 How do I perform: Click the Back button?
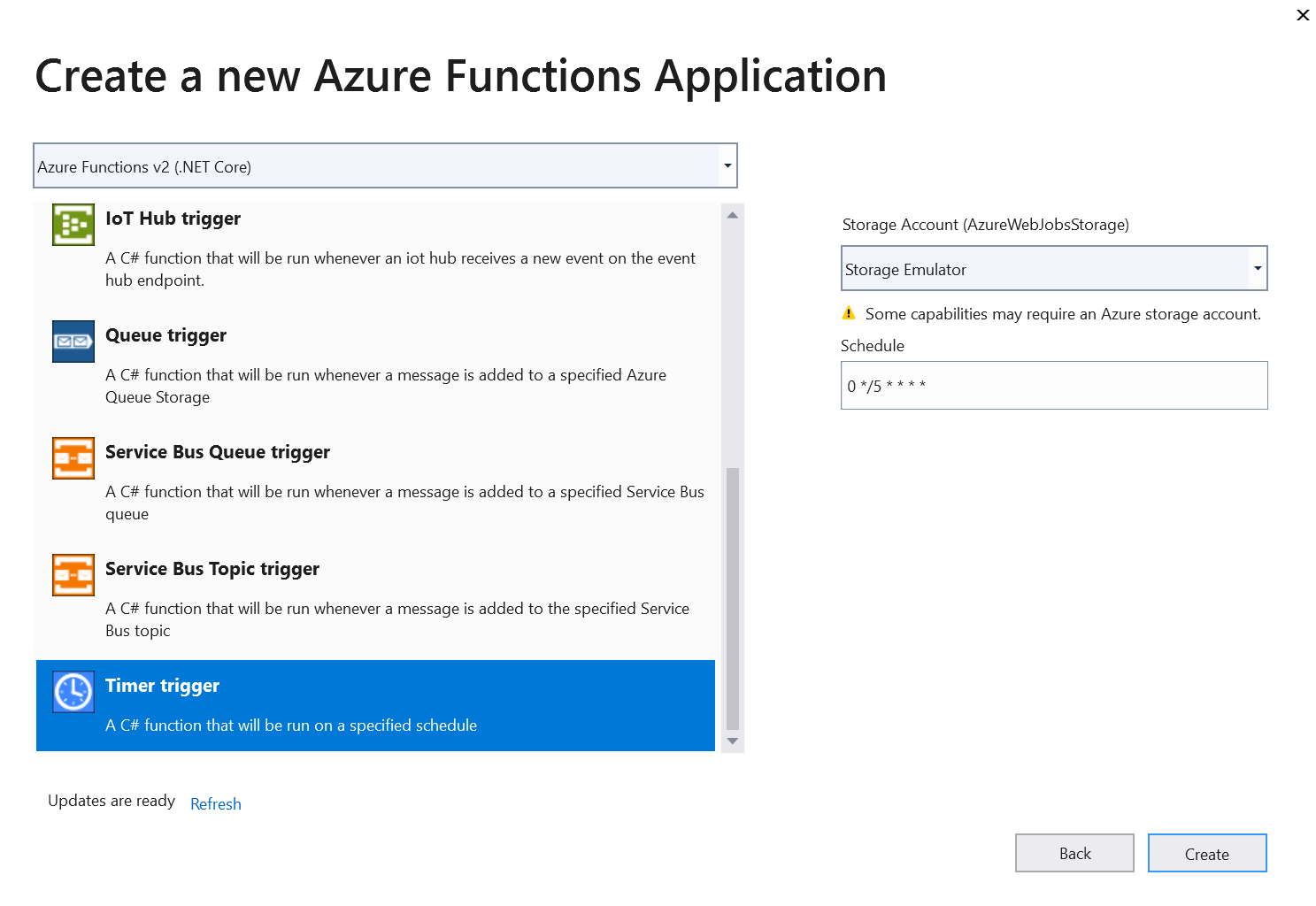[1074, 853]
